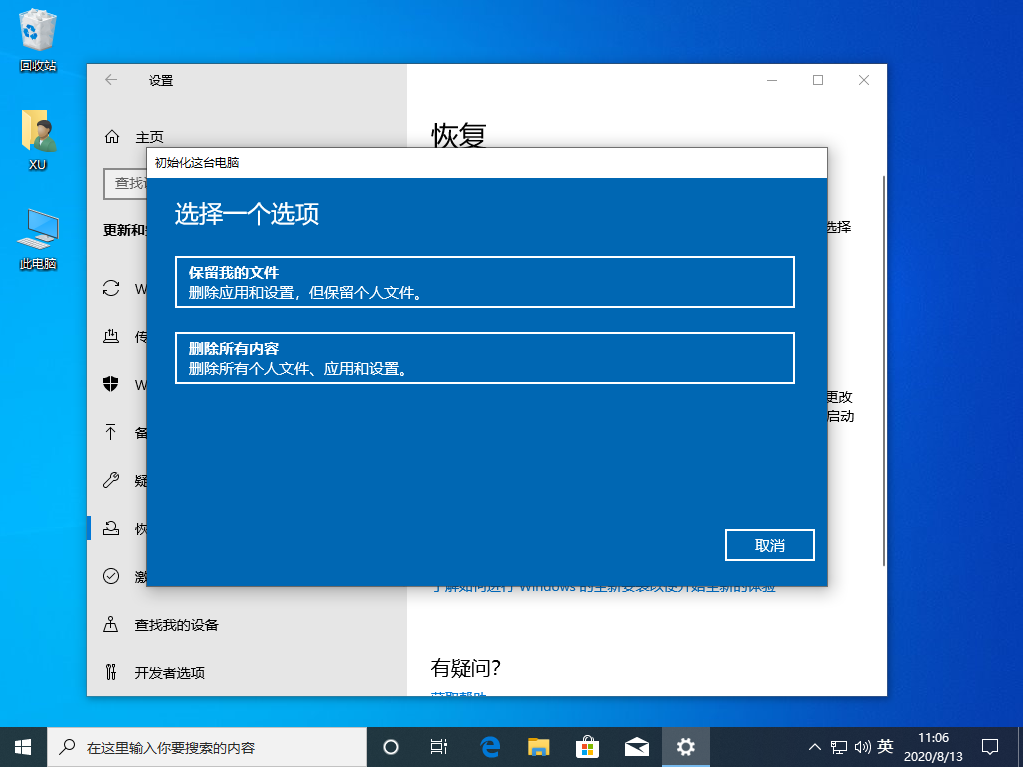The width and height of the screenshot is (1023, 767).
Task: Click the Windows 安全中心 shield icon
Action: click(113, 384)
